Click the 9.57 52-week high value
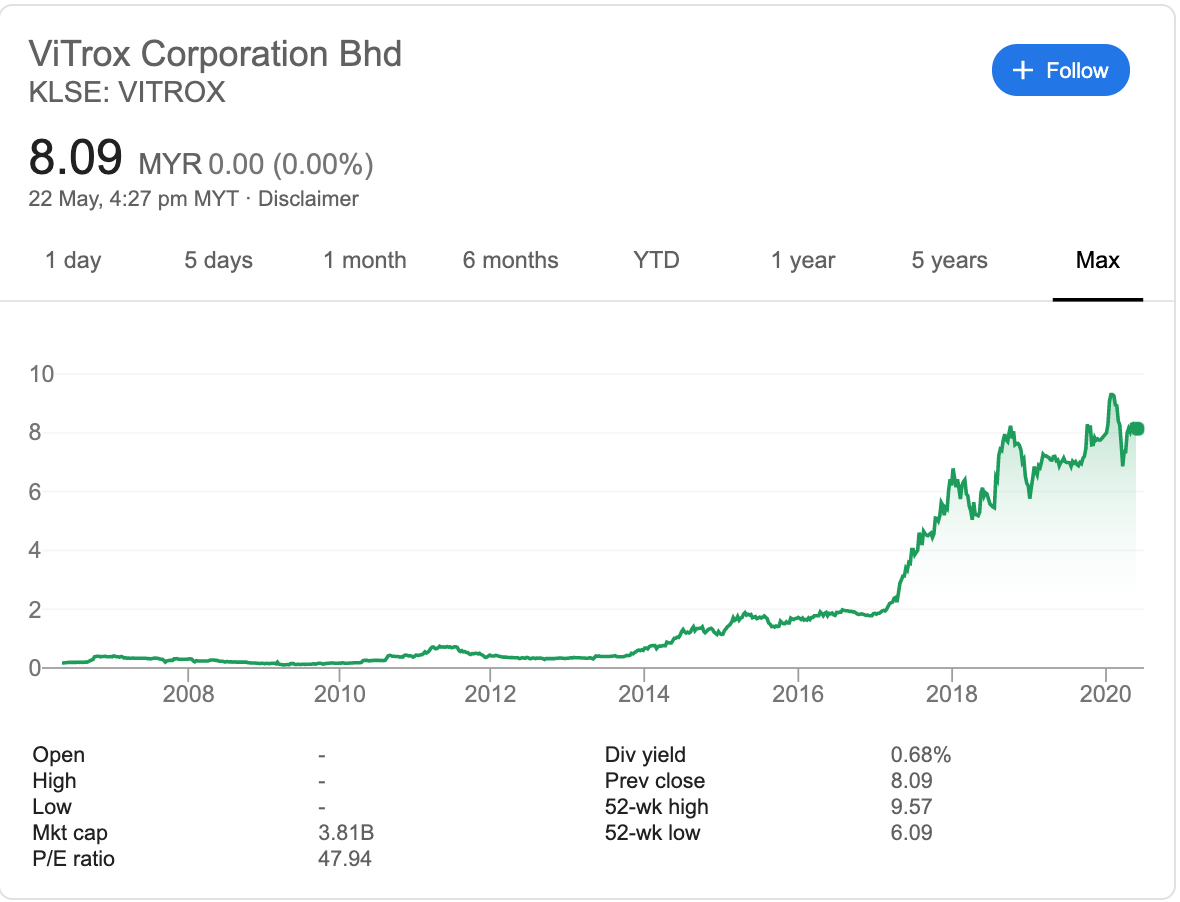The image size is (1180, 902). 910,806
